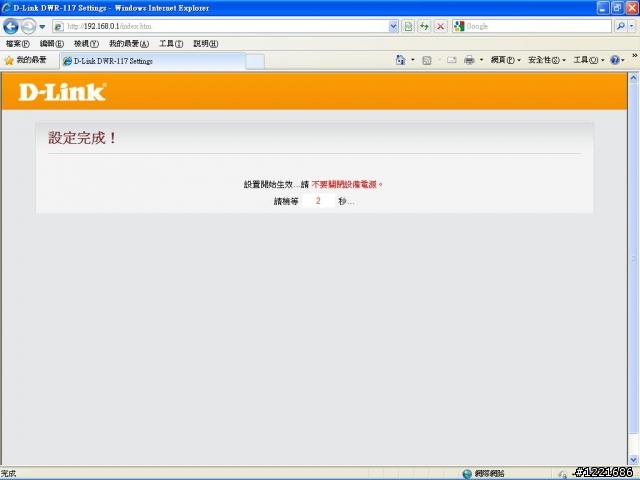This screenshot has height=480, width=640.
Task: Click the red Stop loading icon
Action: [440, 27]
